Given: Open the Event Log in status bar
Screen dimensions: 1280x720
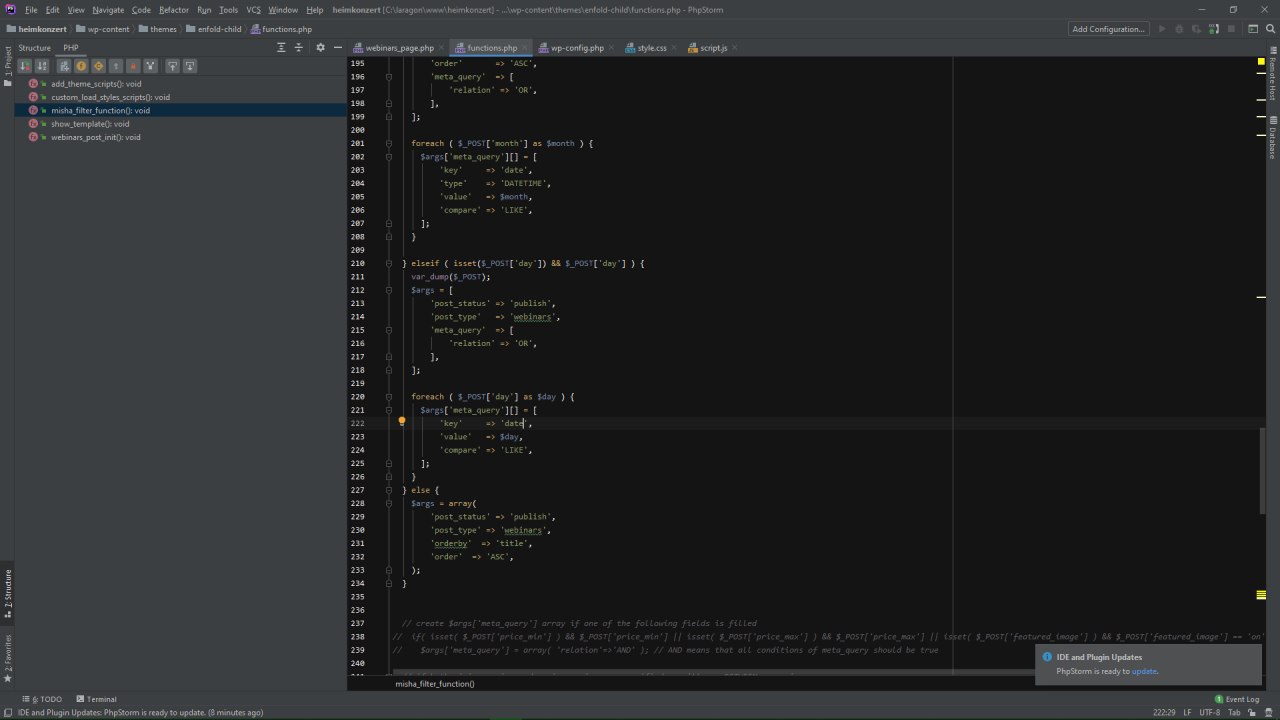Looking at the screenshot, I should pos(1236,699).
